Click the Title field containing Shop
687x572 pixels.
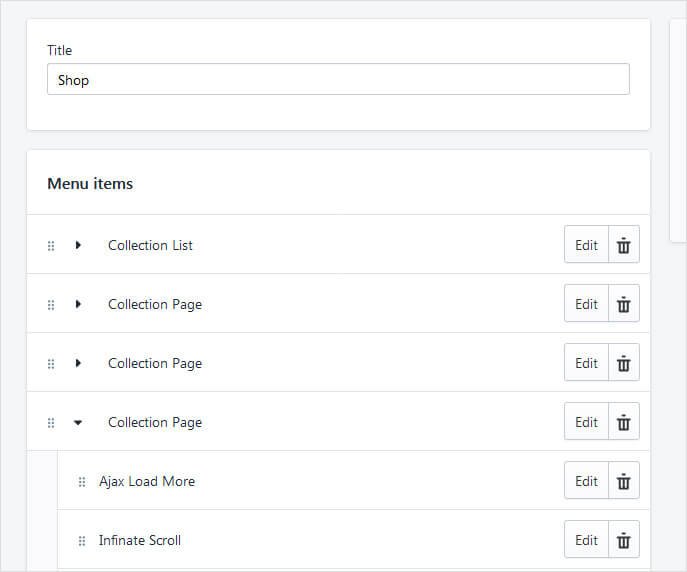click(x=338, y=80)
